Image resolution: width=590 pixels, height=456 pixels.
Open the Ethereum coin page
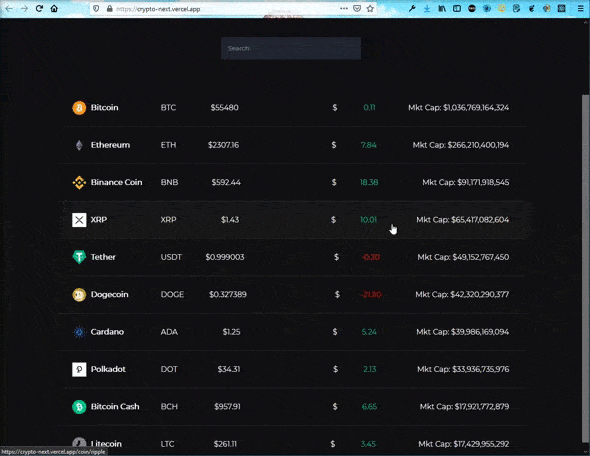(x=110, y=145)
